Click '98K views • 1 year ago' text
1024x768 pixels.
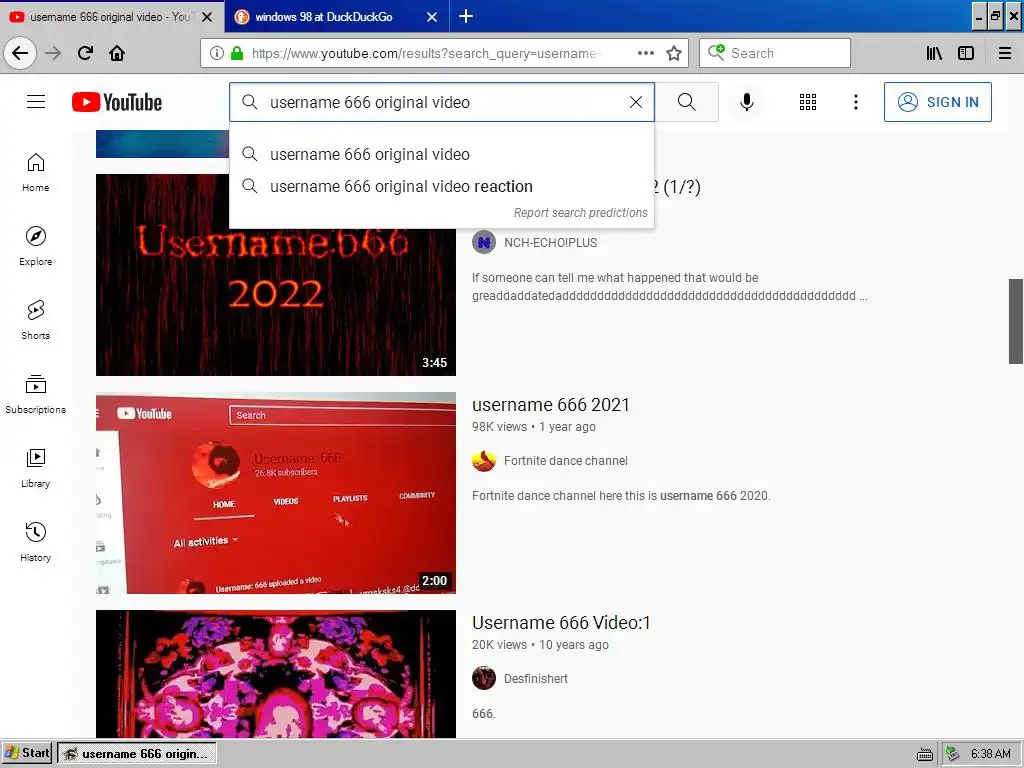tap(534, 427)
